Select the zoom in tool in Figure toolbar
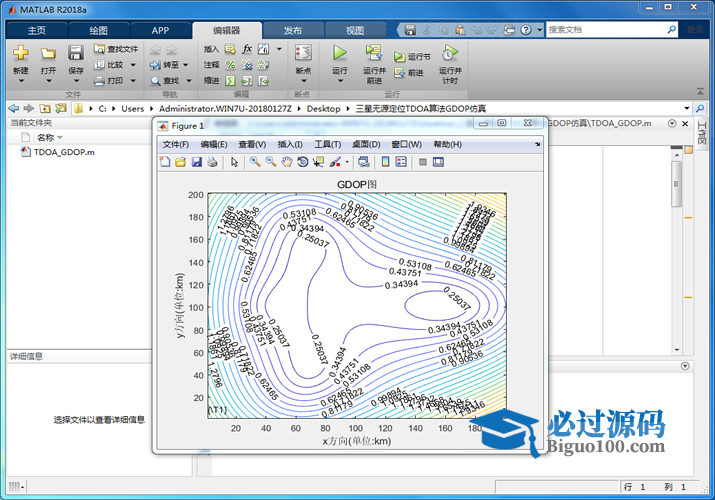The height and width of the screenshot is (500, 715). click(255, 161)
